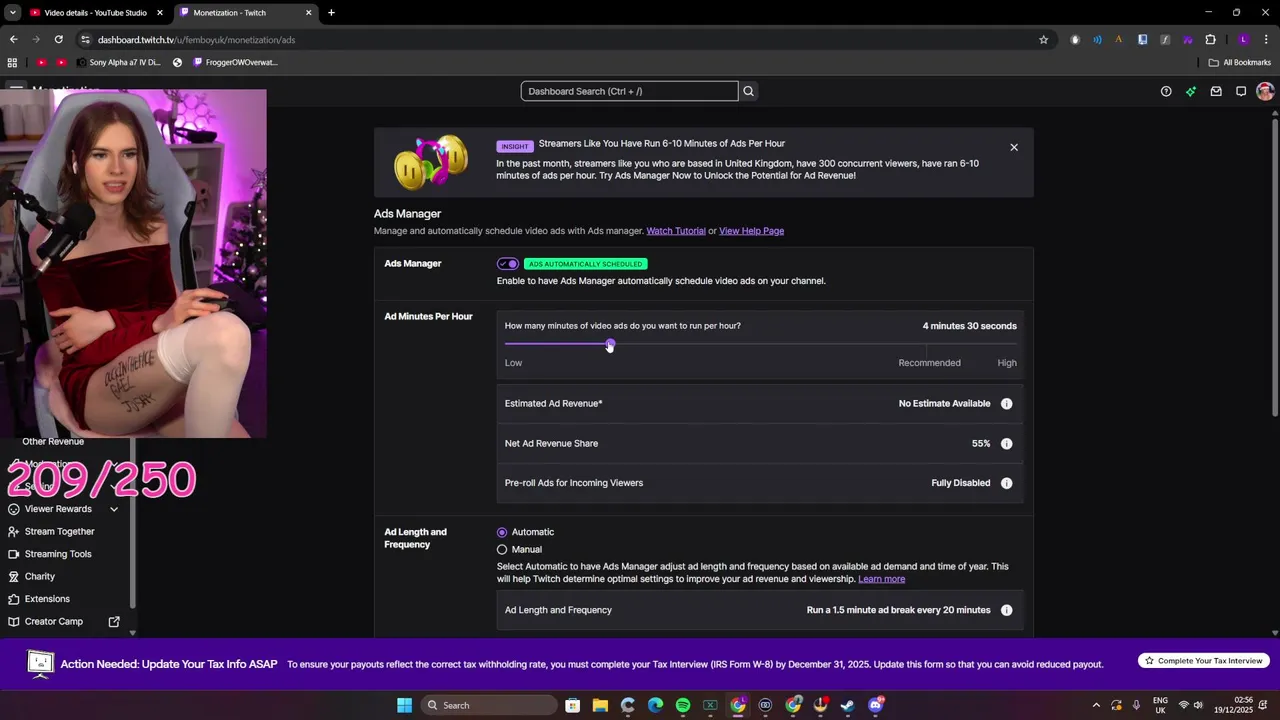Click the High end of the ad slider
This screenshot has height=720, width=1280.
tap(1007, 363)
